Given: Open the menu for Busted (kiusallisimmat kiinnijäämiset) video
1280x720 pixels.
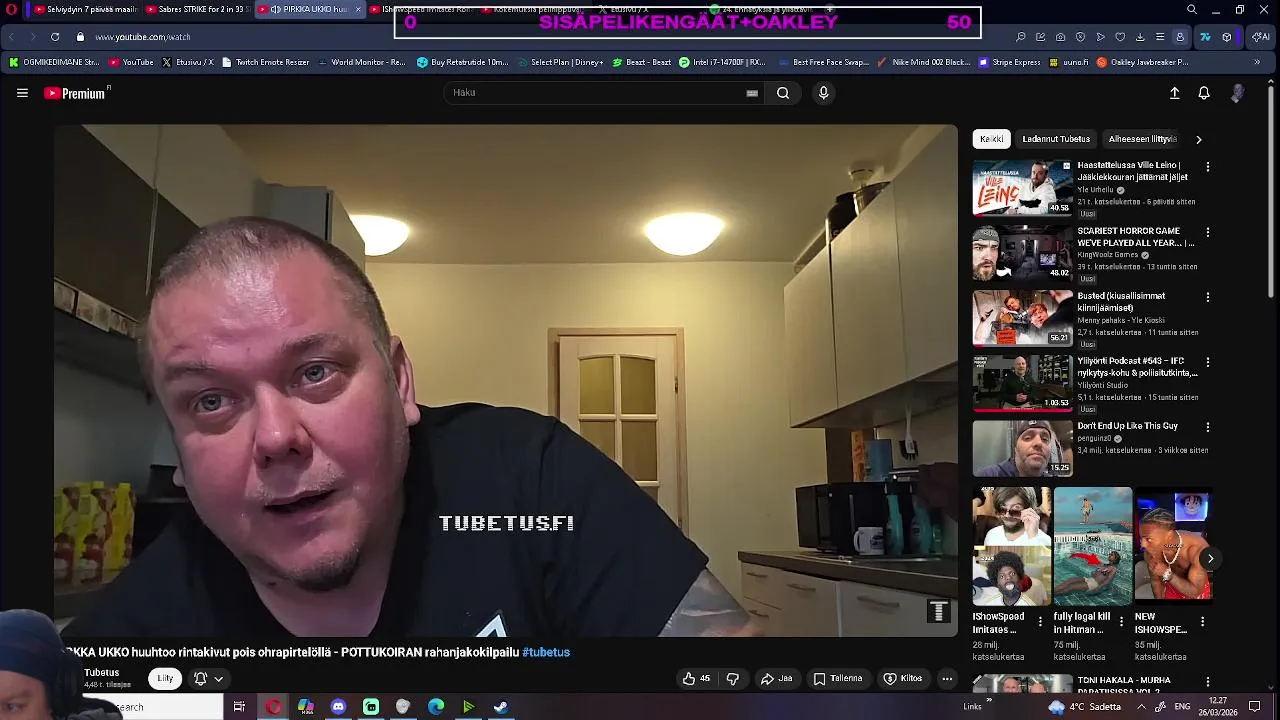Looking at the screenshot, I should click(x=1208, y=297).
